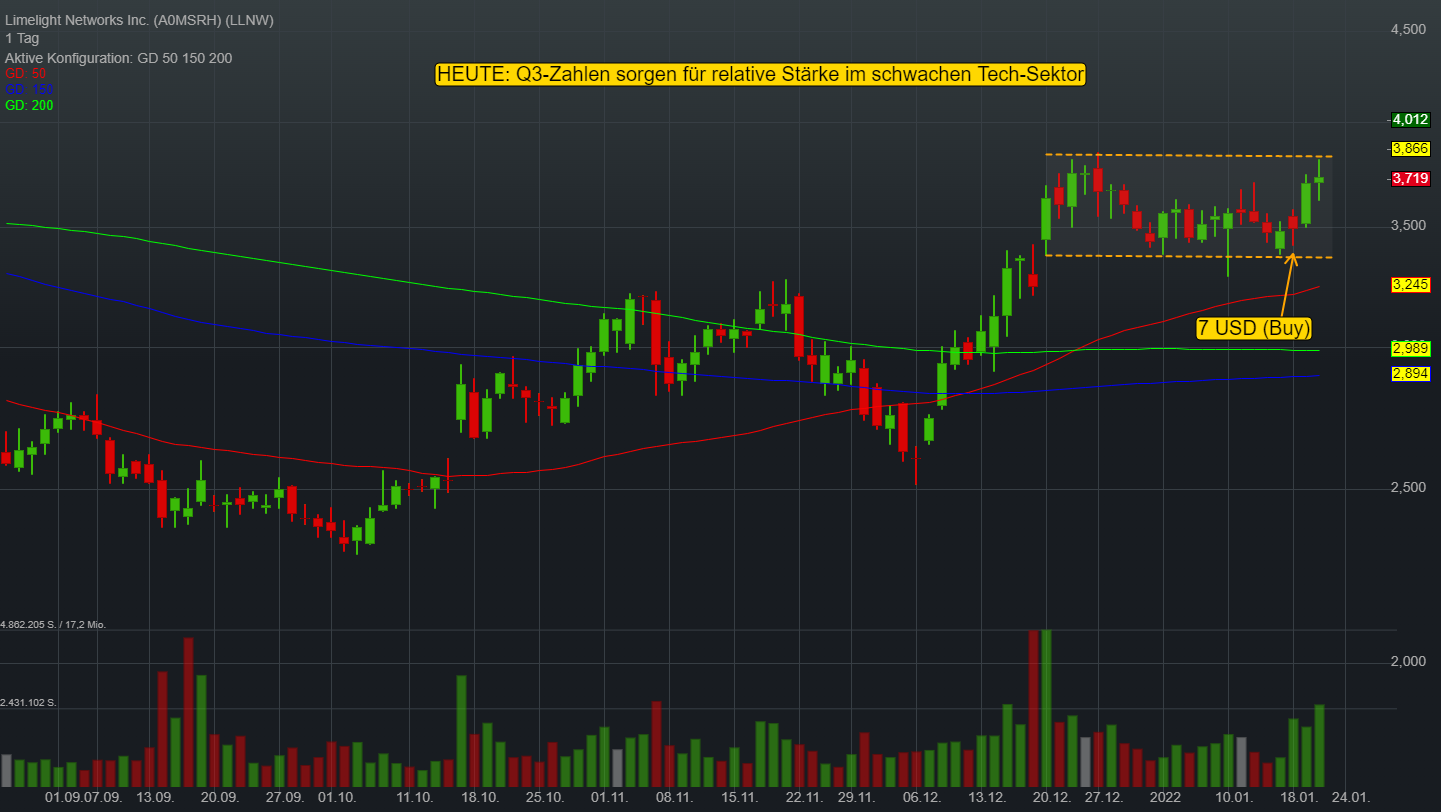Click the 08.11. date on time axis

[675, 798]
